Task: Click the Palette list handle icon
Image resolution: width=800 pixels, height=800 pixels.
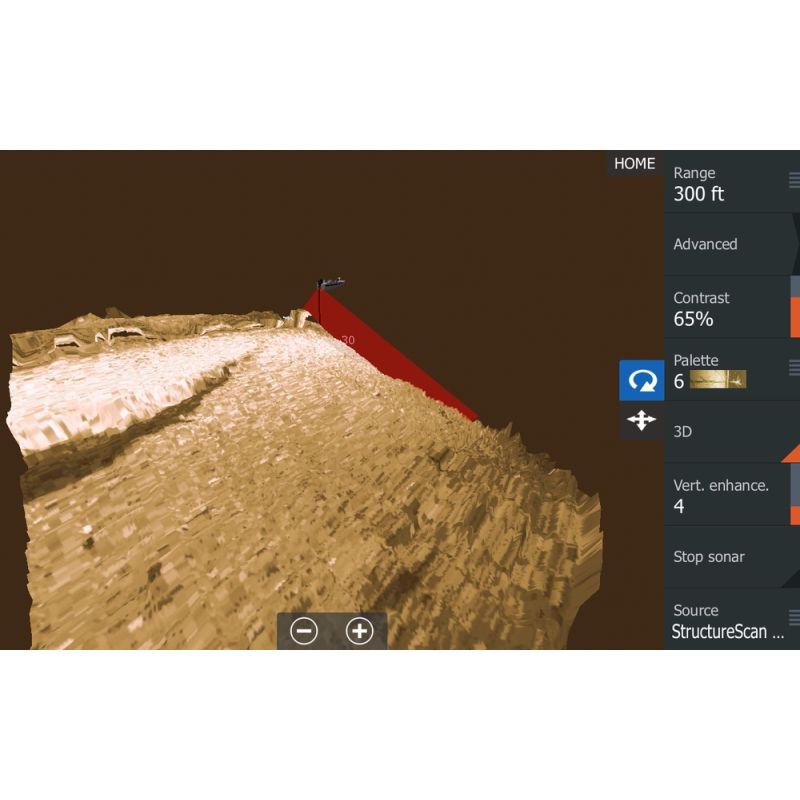Action: (x=794, y=368)
